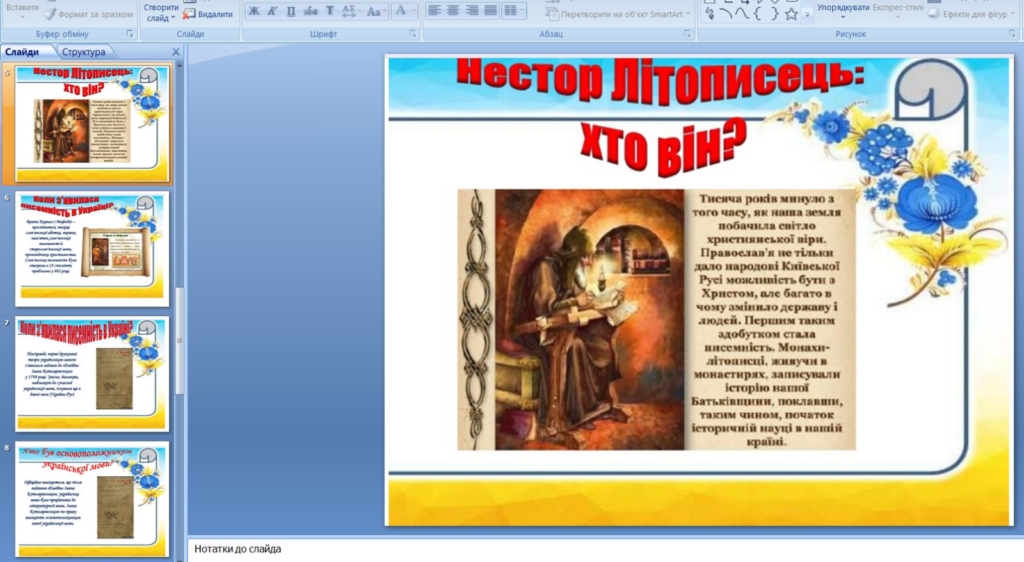Select the star shape in shapes gallery
The width and height of the screenshot is (1024, 562).
[791, 14]
